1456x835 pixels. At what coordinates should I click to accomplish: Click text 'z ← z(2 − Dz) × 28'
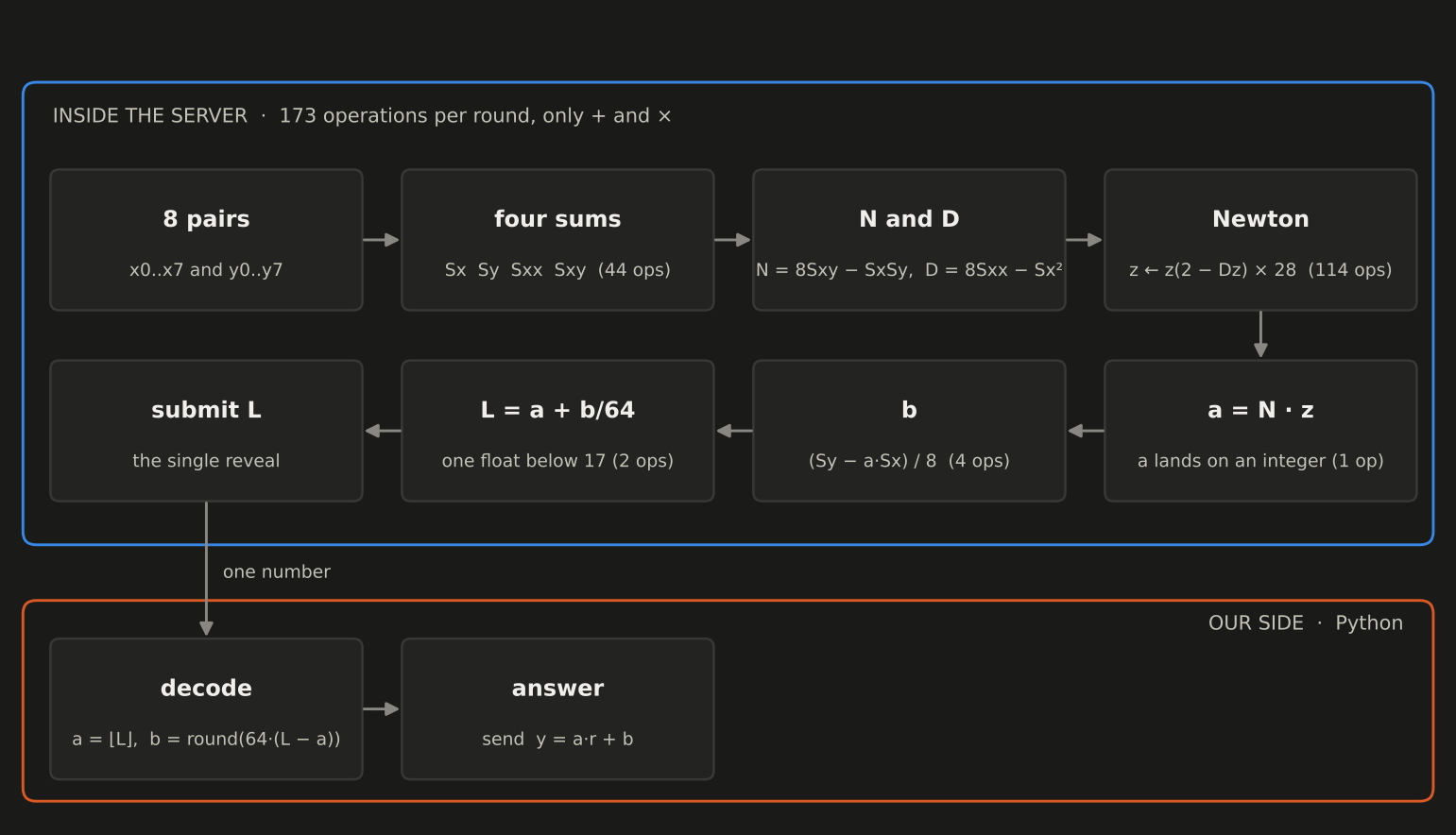(x=1213, y=270)
